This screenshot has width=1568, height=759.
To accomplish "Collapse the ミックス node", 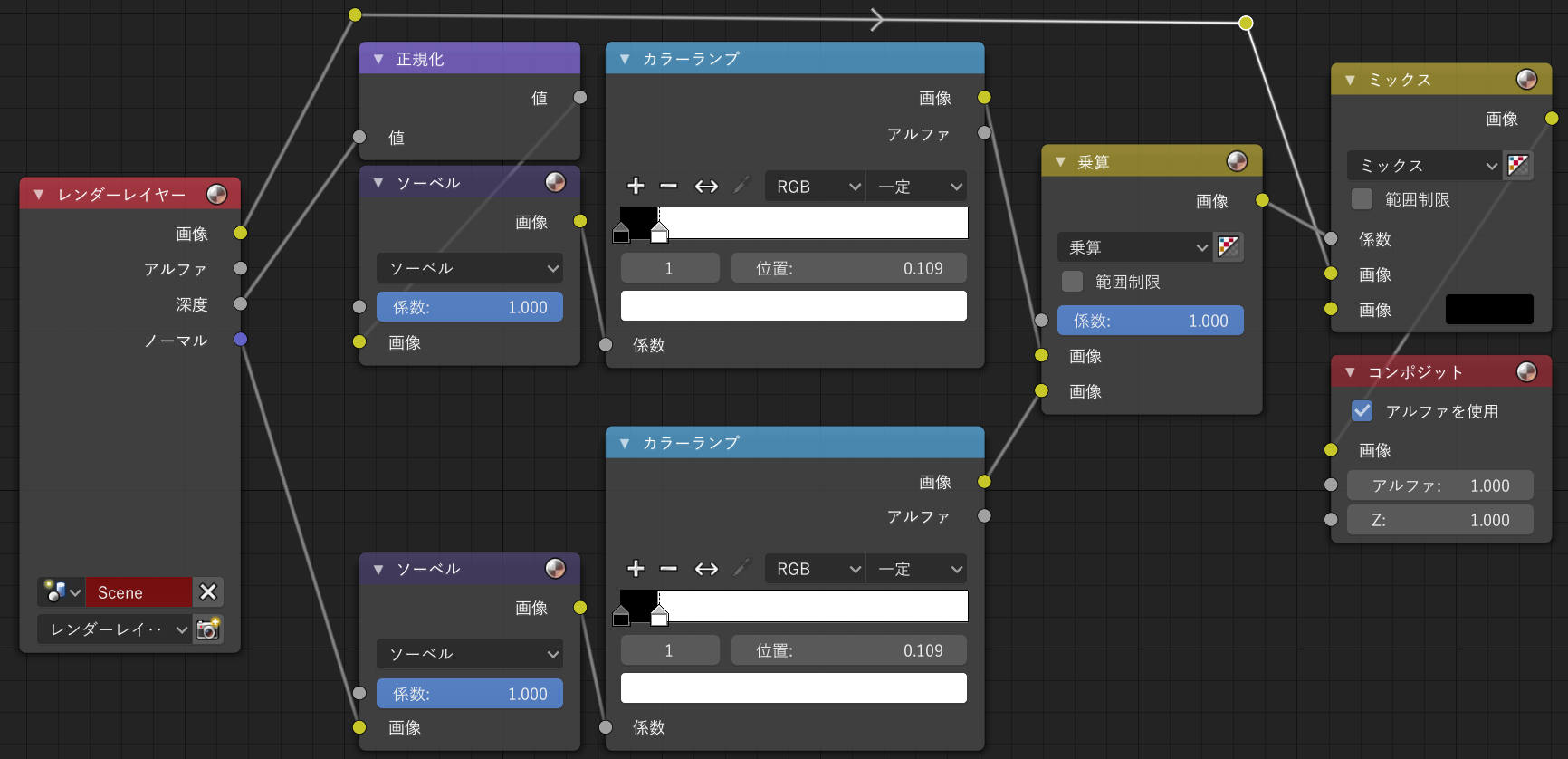I will tap(1350, 80).
